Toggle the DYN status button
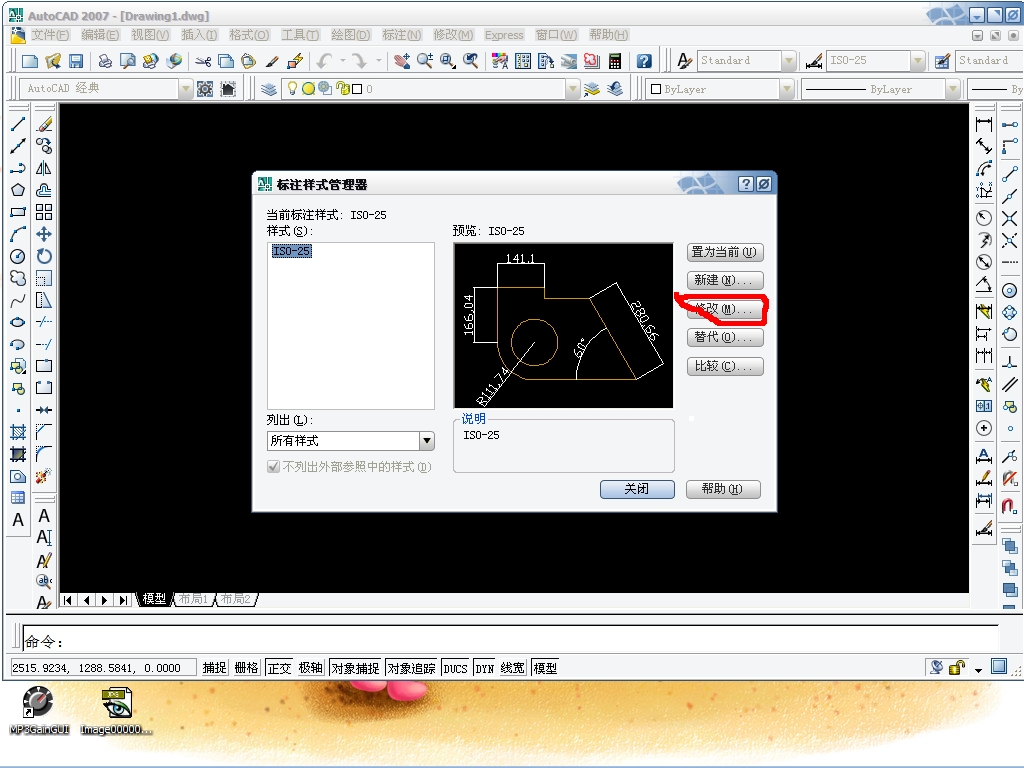The image size is (1024, 768). point(485,667)
